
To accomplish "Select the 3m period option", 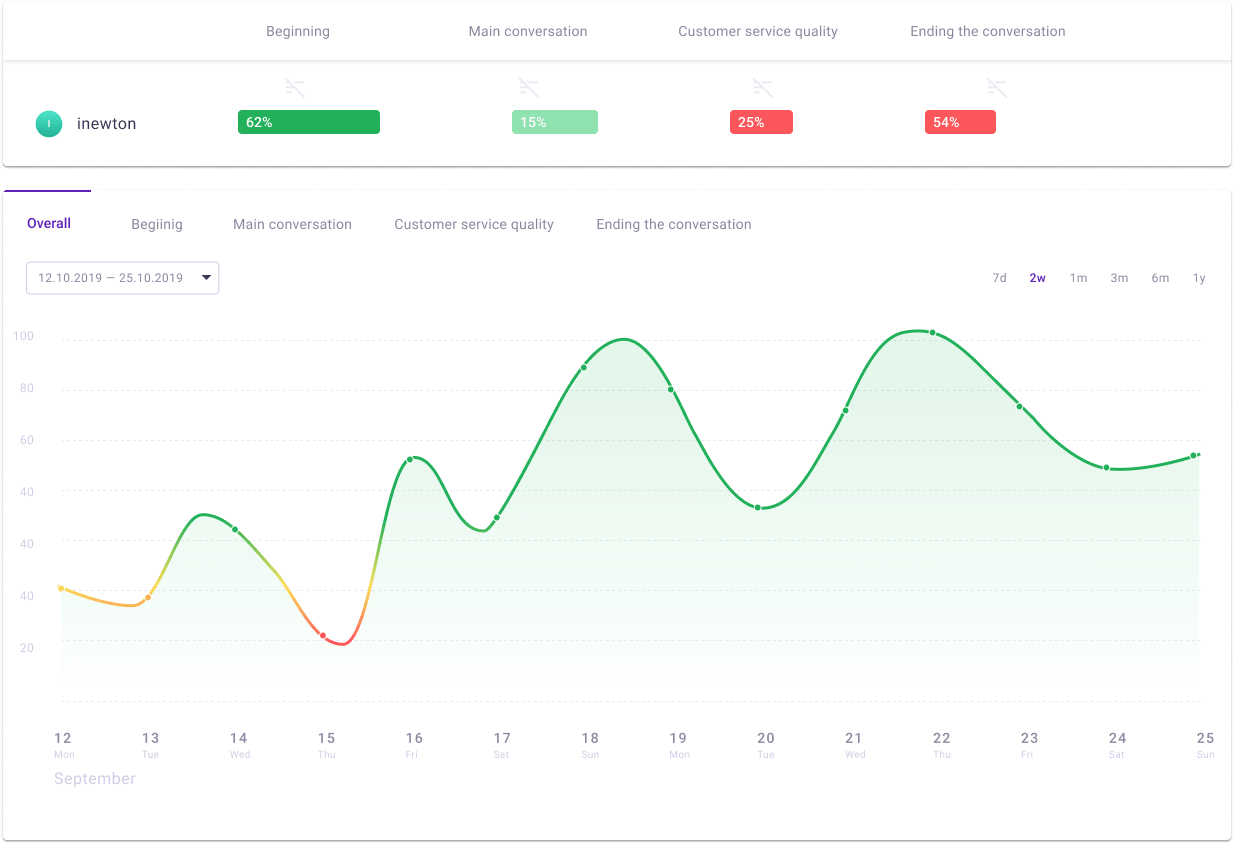I will click(1119, 278).
